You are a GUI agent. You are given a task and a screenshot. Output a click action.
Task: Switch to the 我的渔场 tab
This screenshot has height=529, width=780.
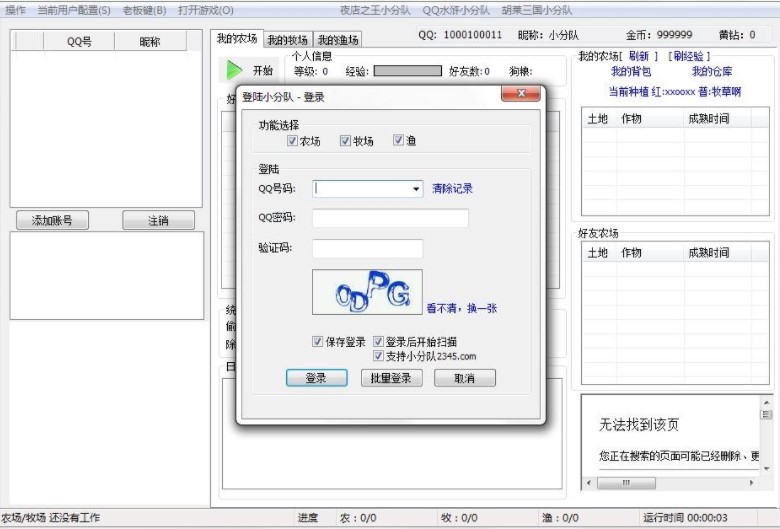pyautogui.click(x=338, y=40)
